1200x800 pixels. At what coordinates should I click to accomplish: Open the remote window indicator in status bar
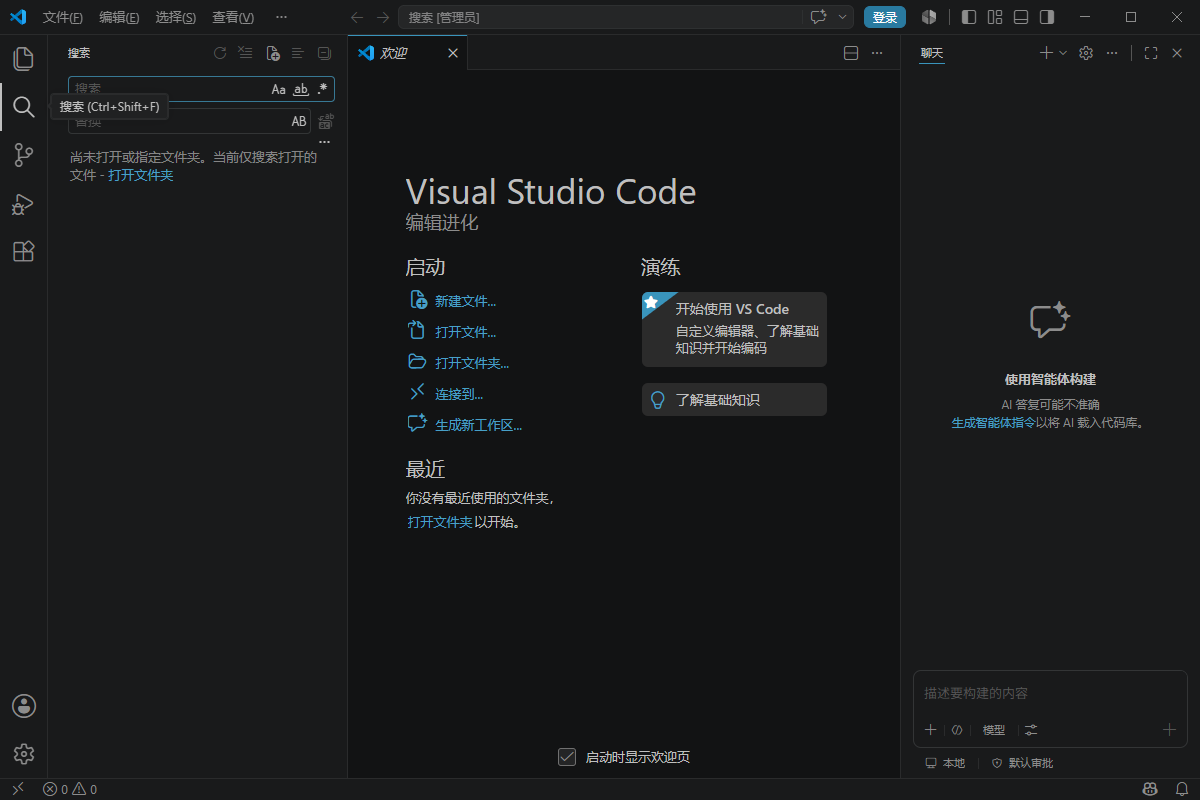(17, 789)
